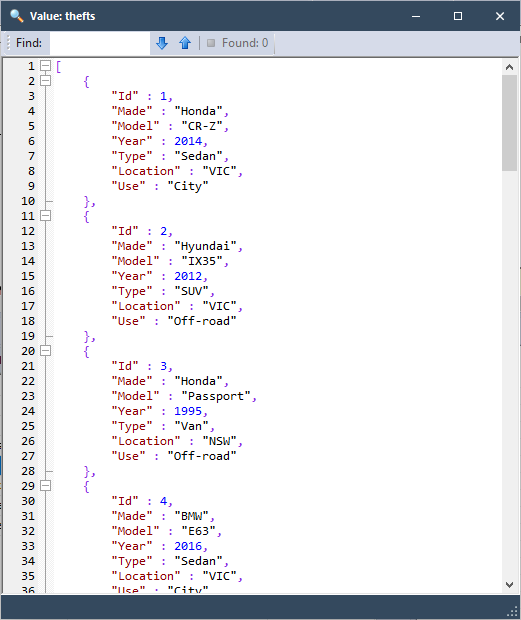Click the "Location" key on line 8
The width and height of the screenshot is (521, 620).
point(146,171)
